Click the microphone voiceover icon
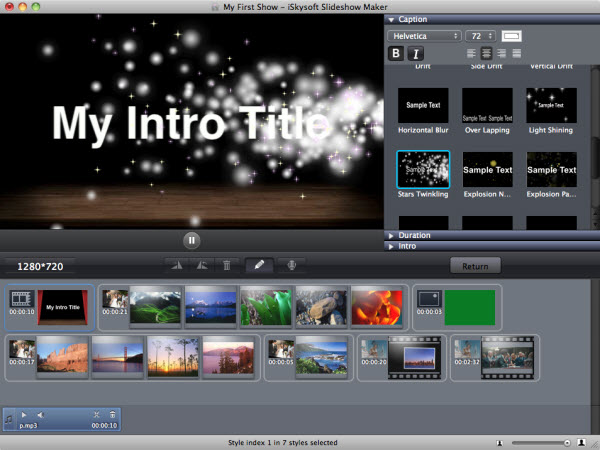The height and width of the screenshot is (450, 600). tap(293, 265)
